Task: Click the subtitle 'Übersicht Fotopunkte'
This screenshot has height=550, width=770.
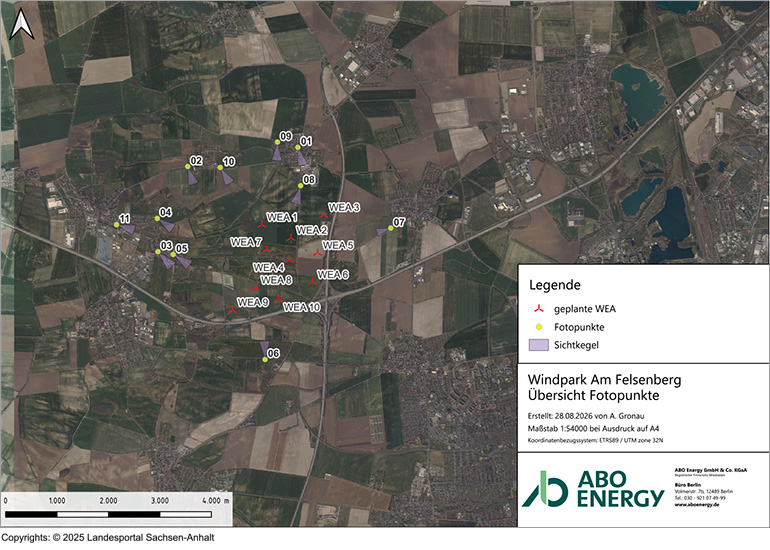Action: tap(594, 395)
